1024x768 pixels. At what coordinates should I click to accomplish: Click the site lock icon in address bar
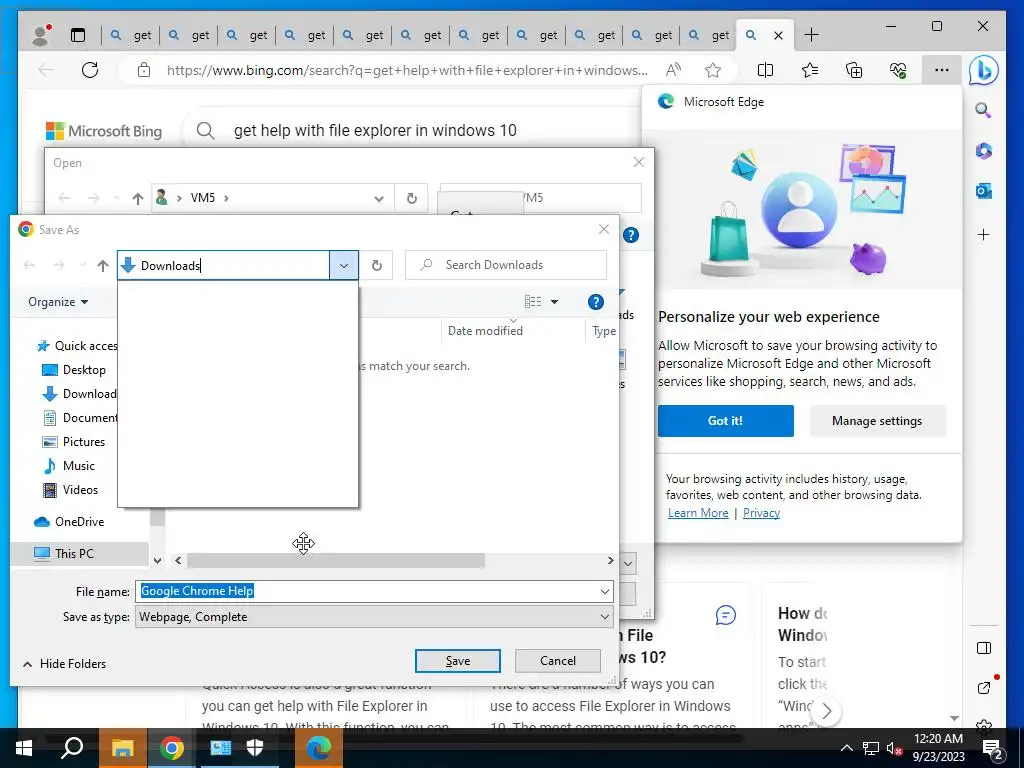pyautogui.click(x=144, y=70)
